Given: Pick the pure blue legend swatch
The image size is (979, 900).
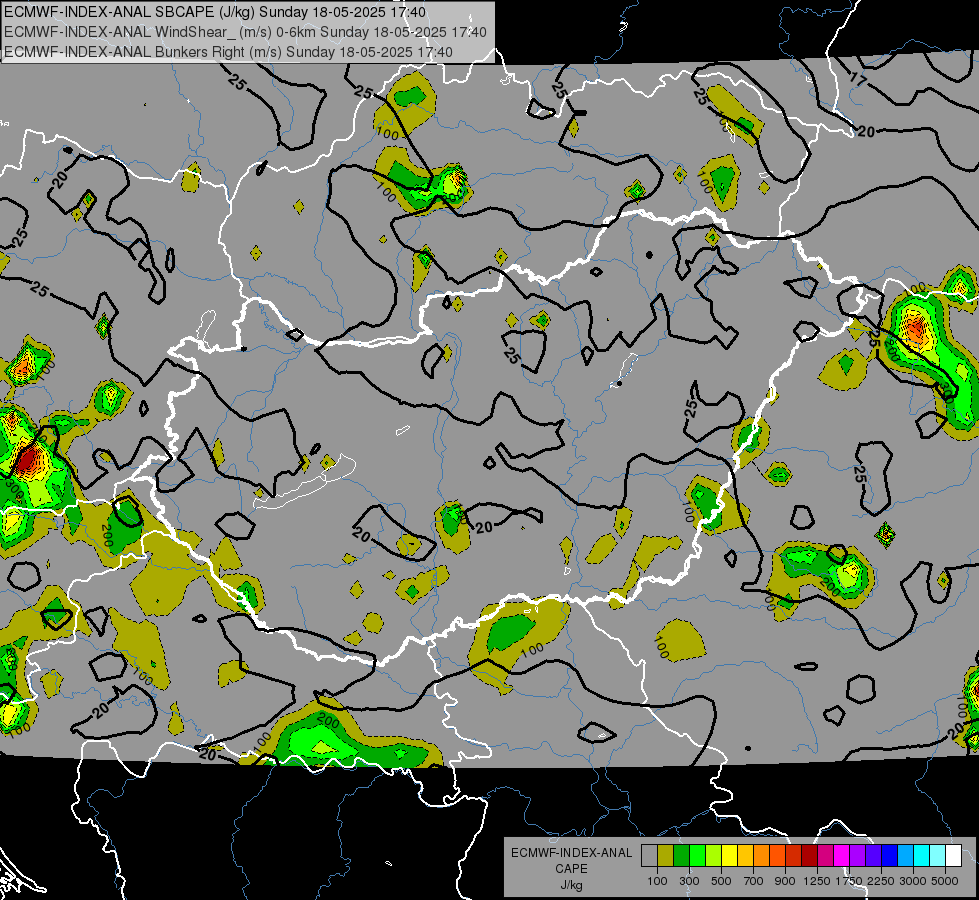Looking at the screenshot, I should point(889,855).
